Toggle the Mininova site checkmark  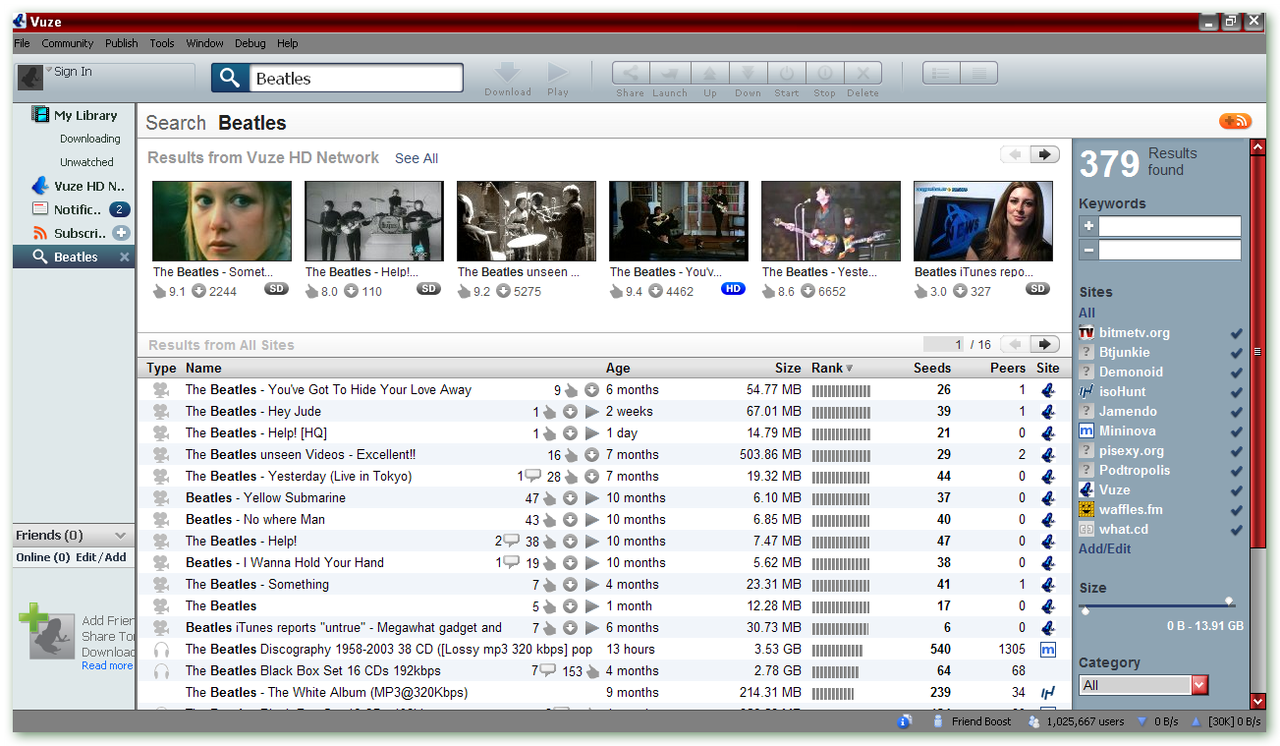(x=1236, y=431)
